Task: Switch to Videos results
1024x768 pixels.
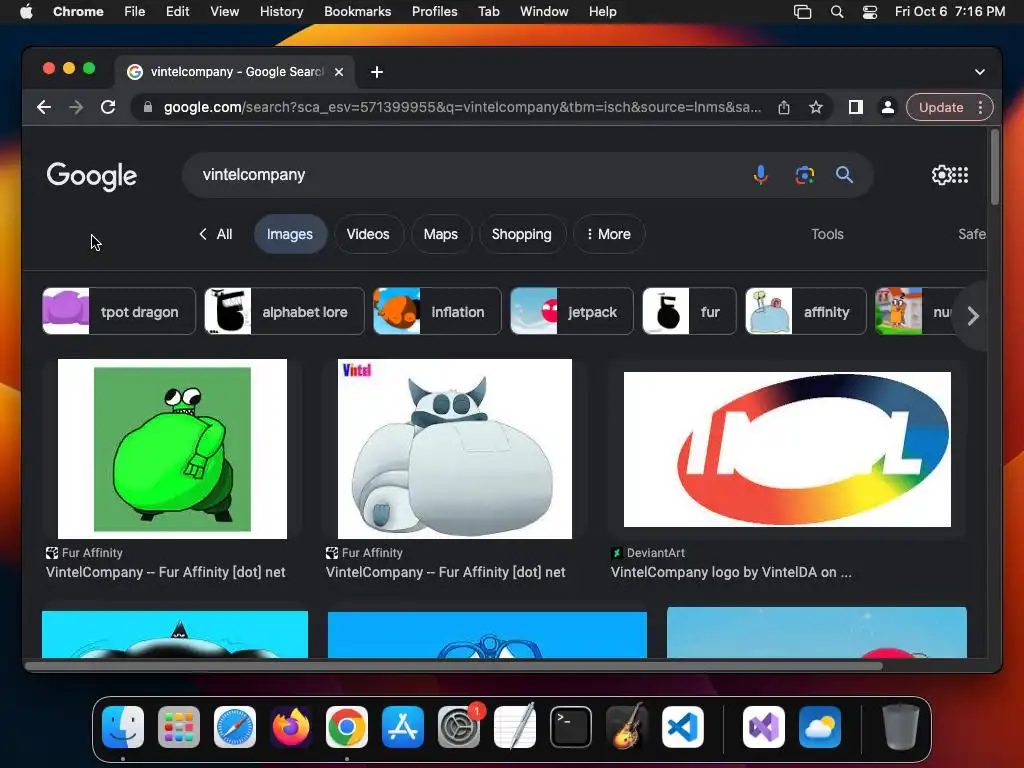Action: point(368,234)
